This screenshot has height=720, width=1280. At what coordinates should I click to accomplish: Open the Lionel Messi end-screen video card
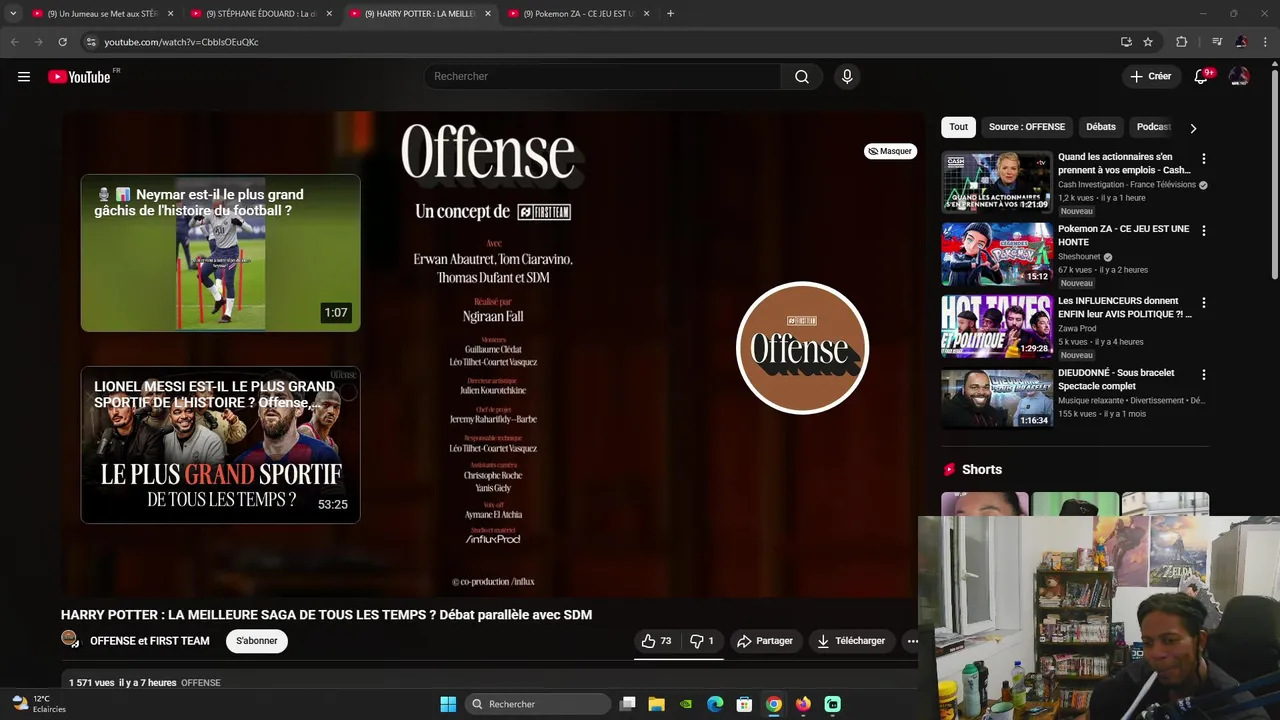click(x=220, y=445)
